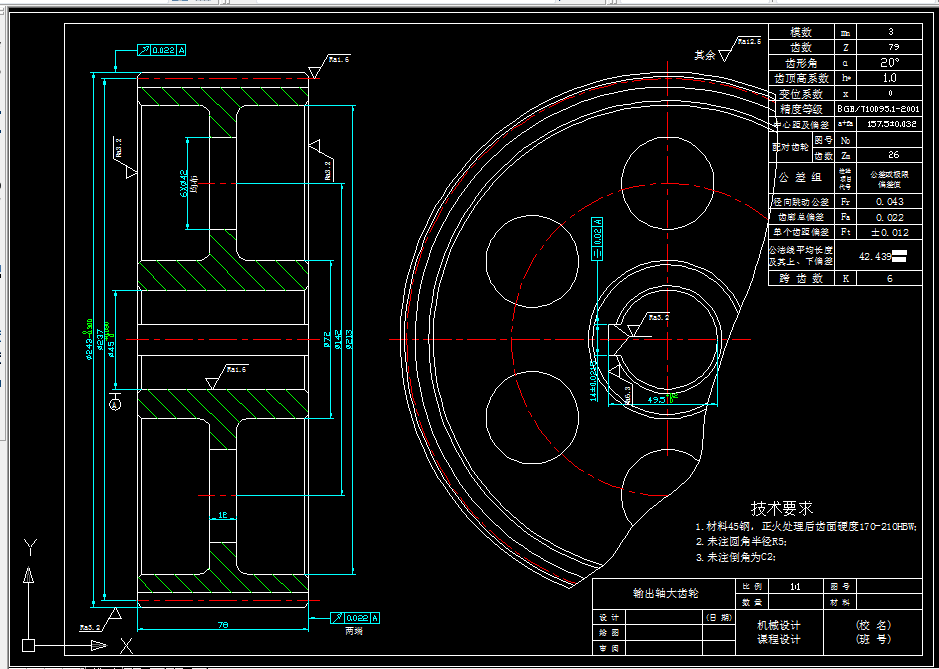Click the (日期) cell
939x669 pixels.
click(718, 617)
